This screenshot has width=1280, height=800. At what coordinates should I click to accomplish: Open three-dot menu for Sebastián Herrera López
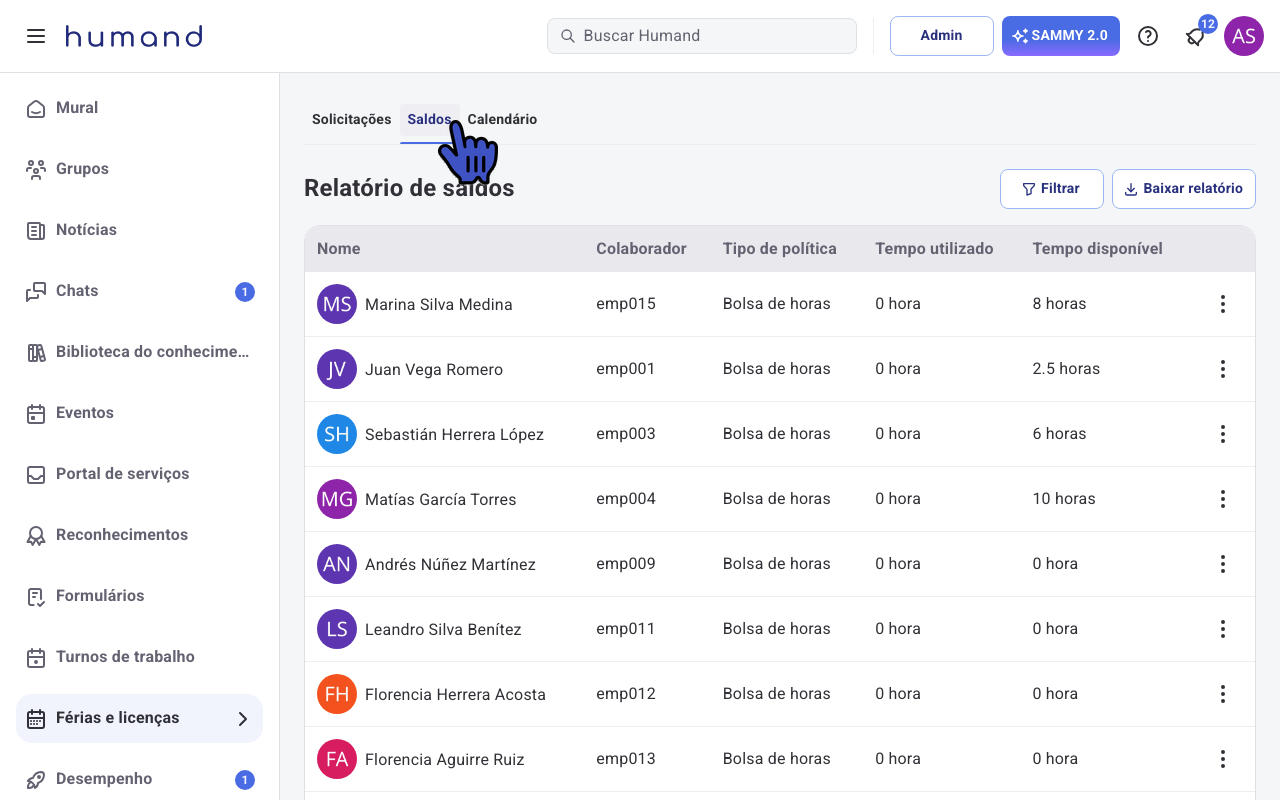click(1222, 434)
